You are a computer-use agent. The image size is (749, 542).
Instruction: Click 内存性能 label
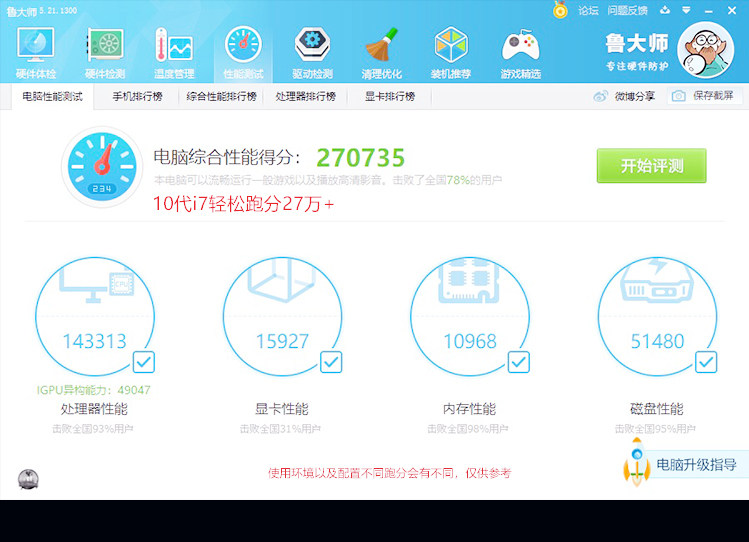coord(470,409)
